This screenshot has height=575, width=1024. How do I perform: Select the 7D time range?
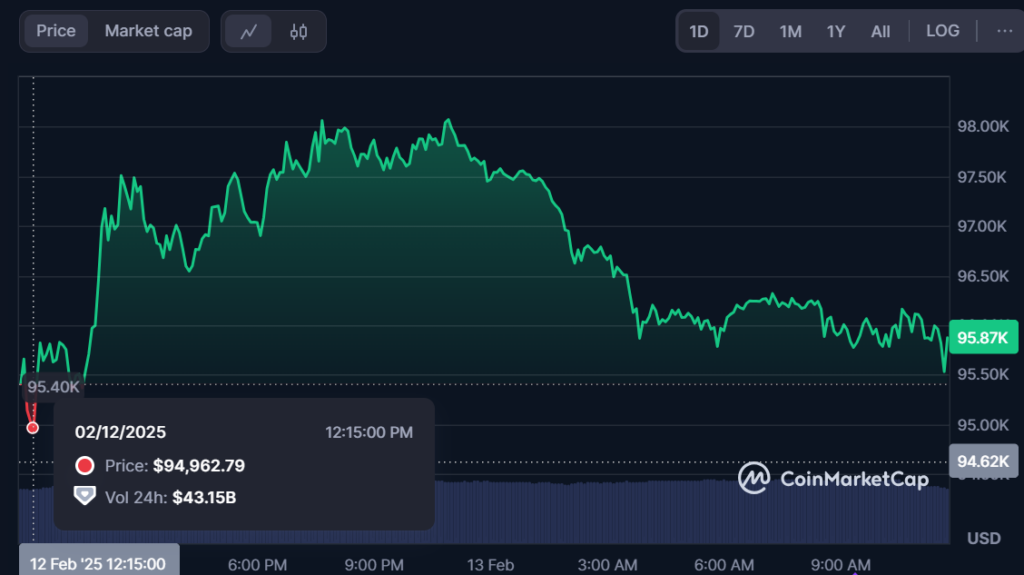point(744,31)
